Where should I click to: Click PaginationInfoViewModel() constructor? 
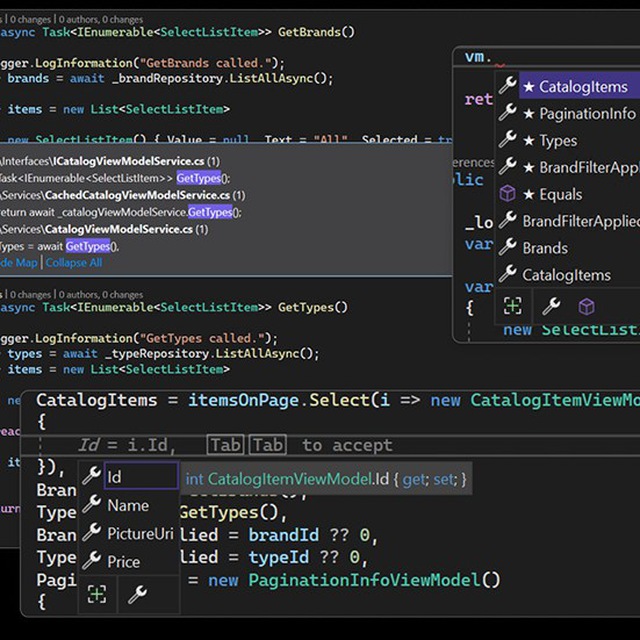click(374, 580)
